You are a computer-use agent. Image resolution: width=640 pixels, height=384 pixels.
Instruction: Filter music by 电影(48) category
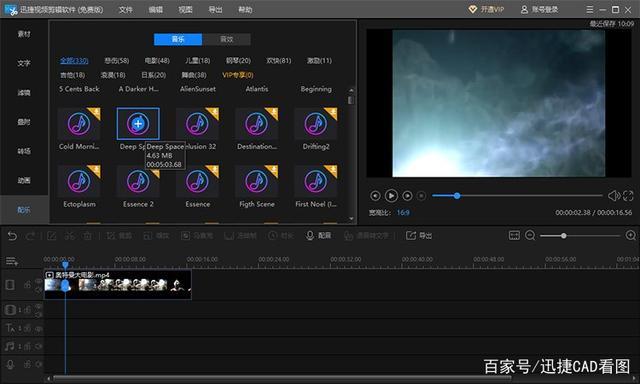pyautogui.click(x=157, y=61)
